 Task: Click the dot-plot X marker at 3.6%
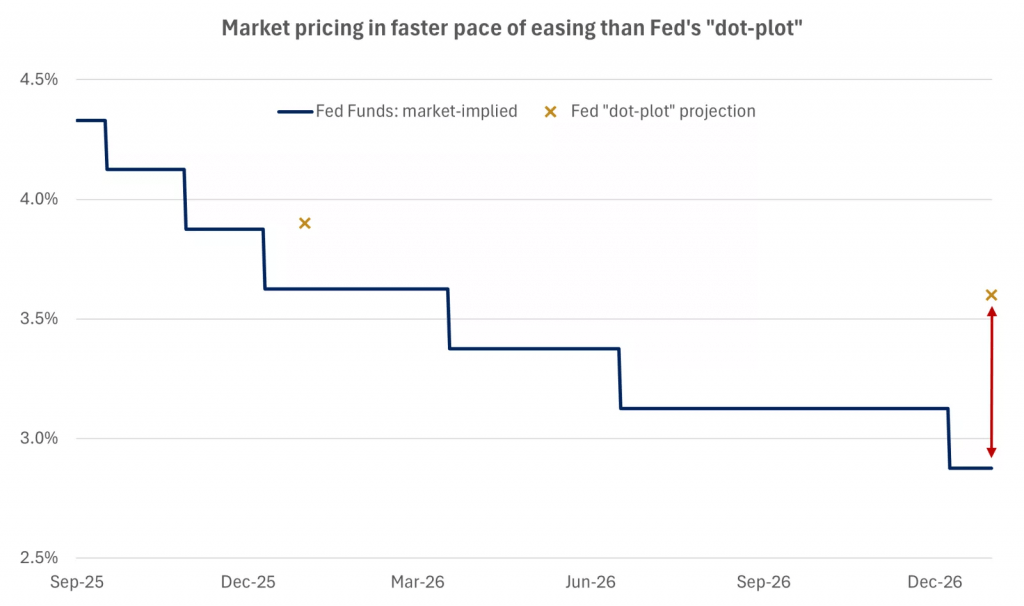(991, 295)
